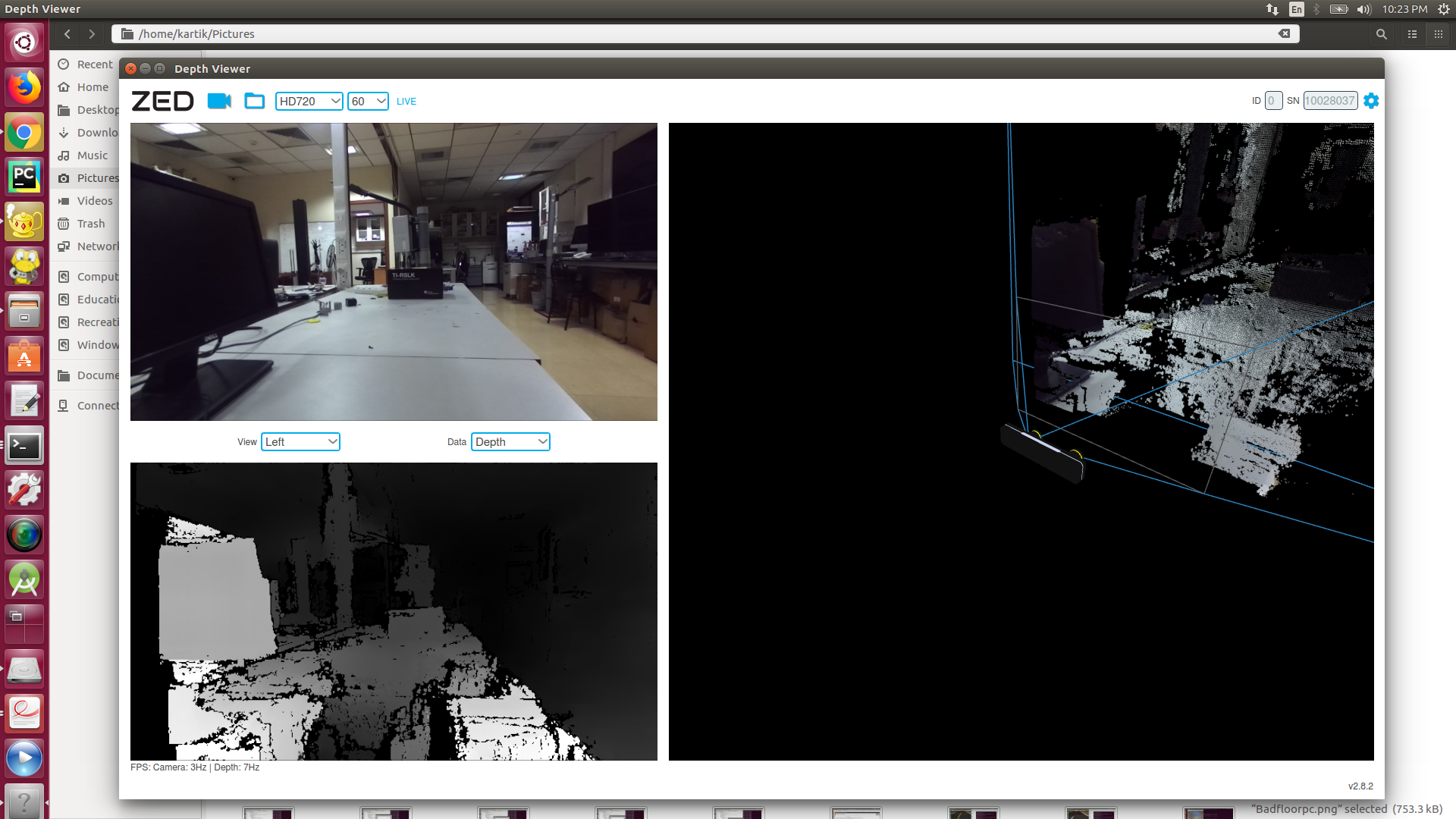Open an SVO file using folder icon
This screenshot has height=819, width=1456.
pos(254,101)
